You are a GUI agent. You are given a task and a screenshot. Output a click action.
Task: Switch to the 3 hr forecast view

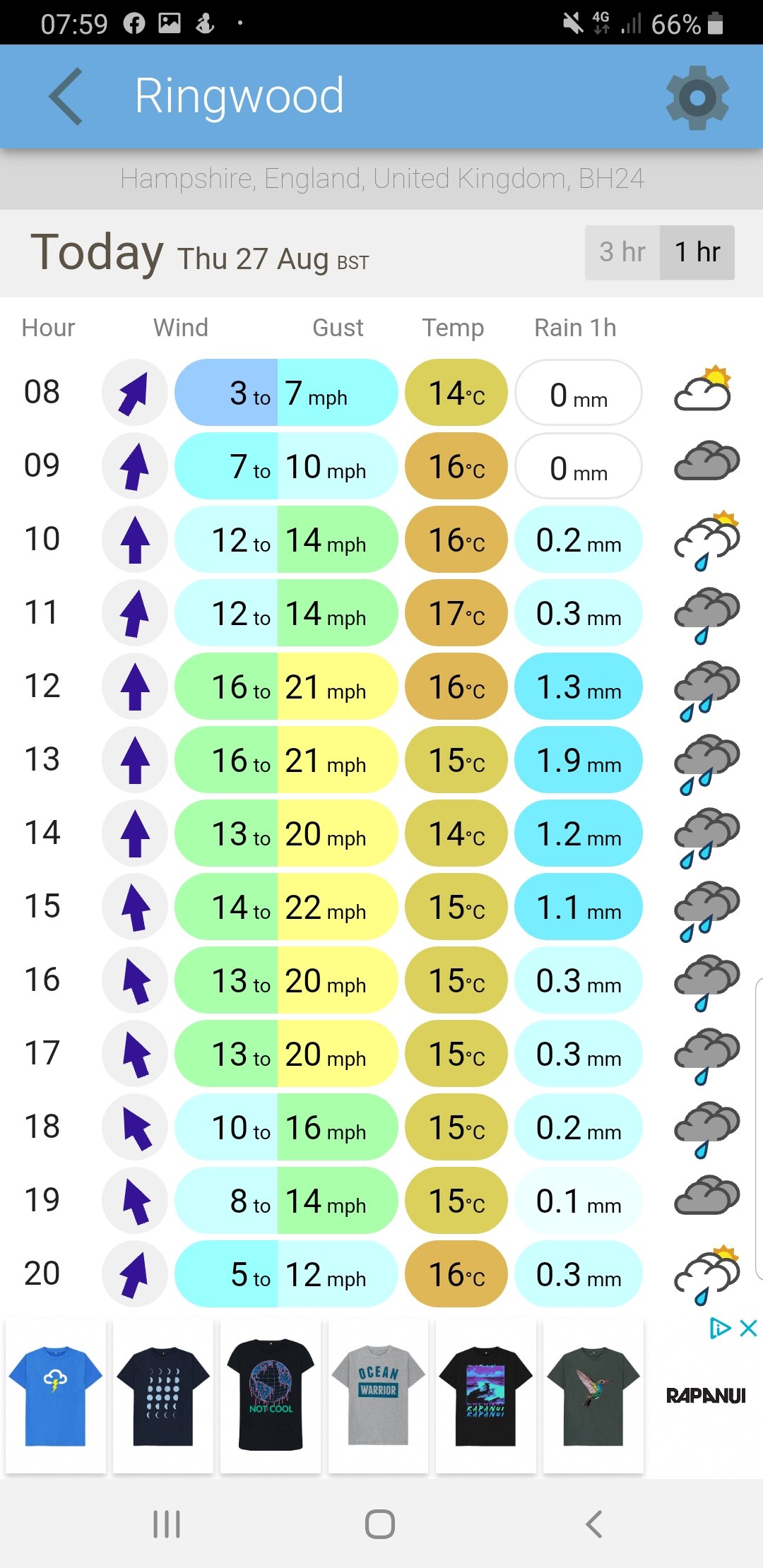tap(622, 252)
